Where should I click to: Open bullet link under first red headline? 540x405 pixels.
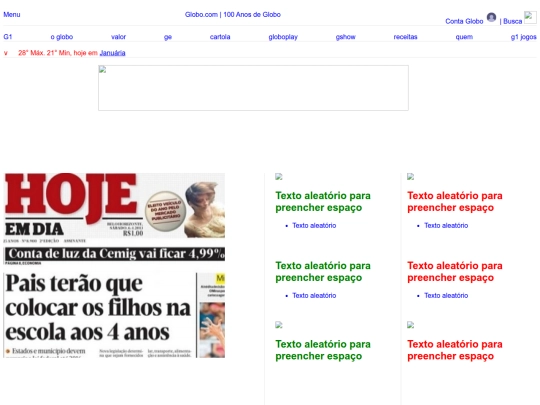446,226
